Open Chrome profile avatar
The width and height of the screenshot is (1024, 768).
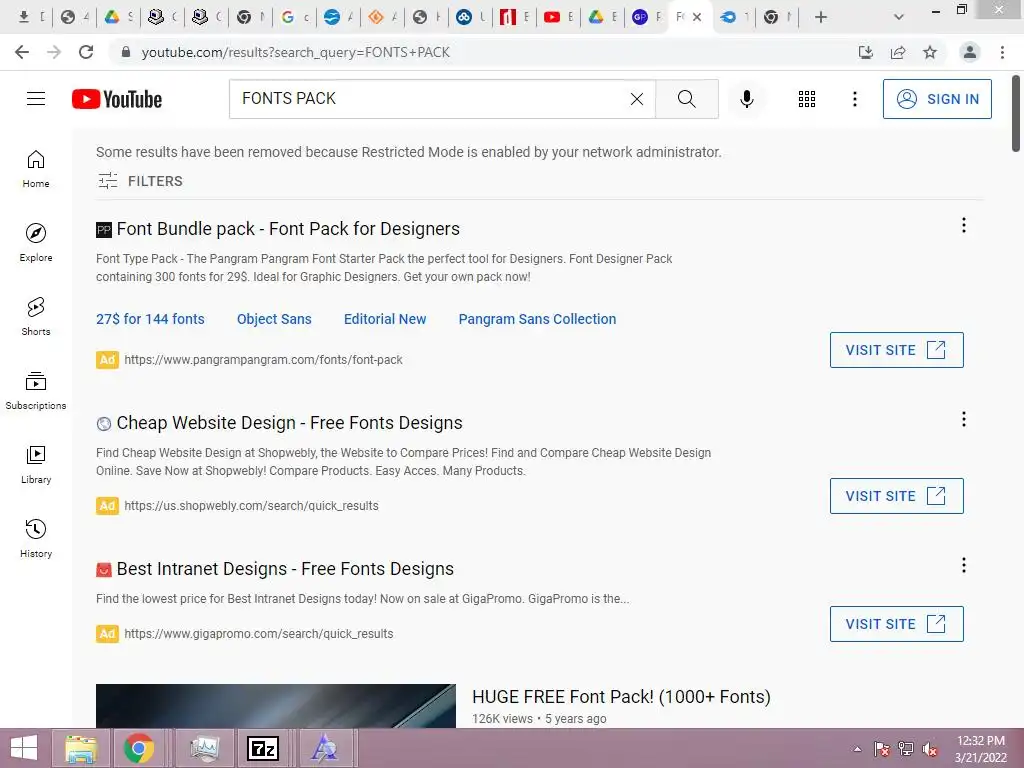point(970,52)
